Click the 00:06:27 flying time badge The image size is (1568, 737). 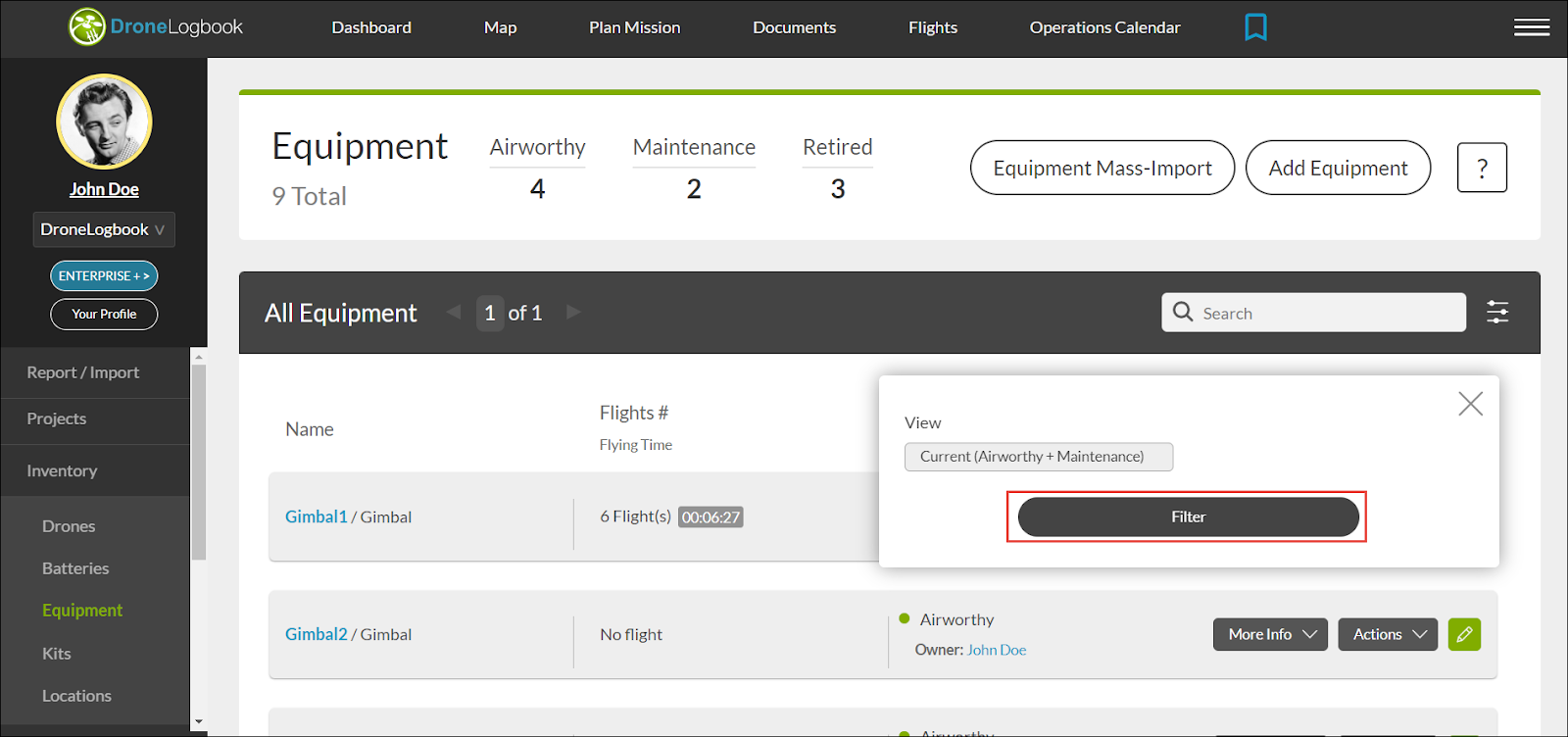[710, 516]
